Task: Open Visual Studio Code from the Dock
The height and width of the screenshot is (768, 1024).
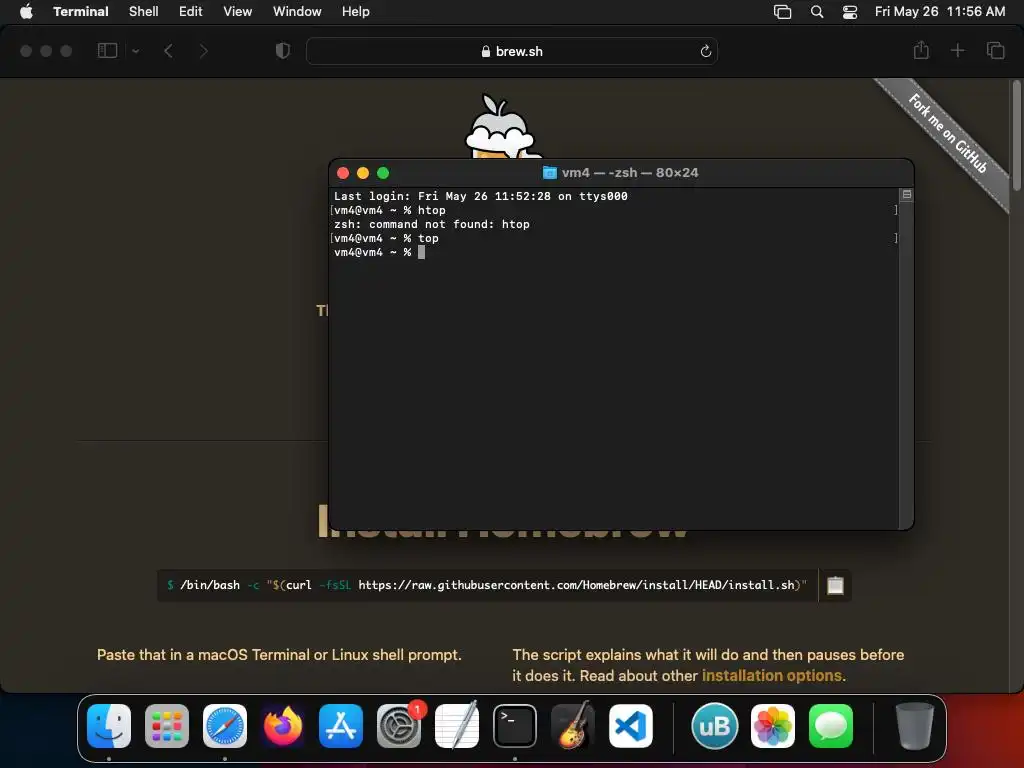Action: (x=631, y=726)
